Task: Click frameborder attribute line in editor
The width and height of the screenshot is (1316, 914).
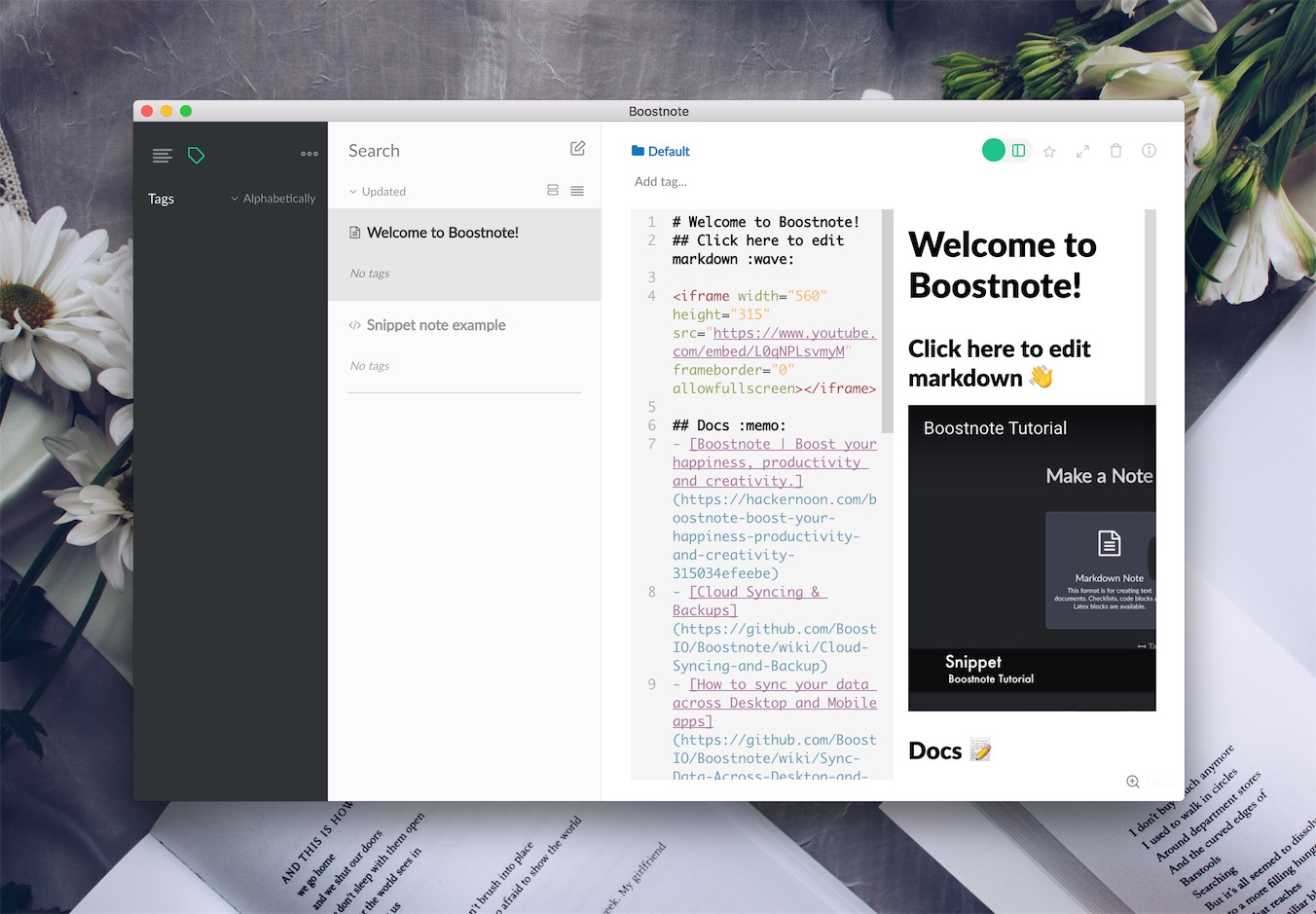Action: coord(733,370)
